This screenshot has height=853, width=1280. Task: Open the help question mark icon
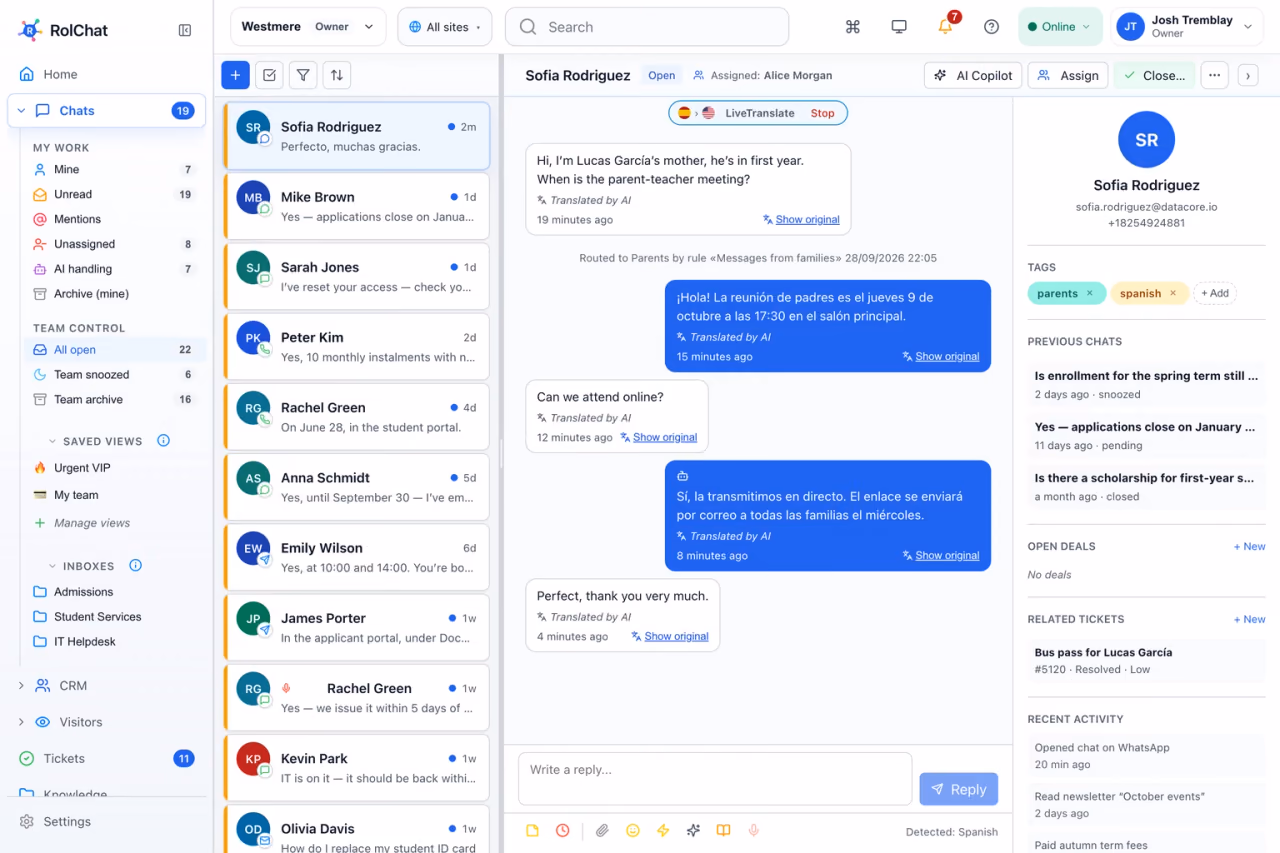tap(991, 27)
